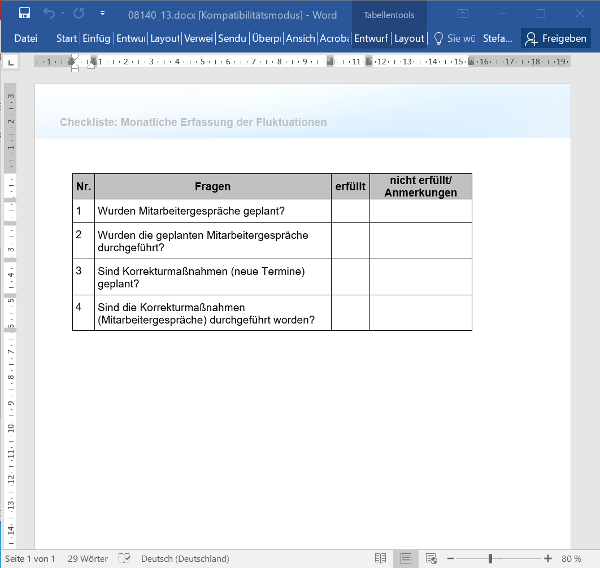Viewport: 600px width, 568px height.
Task: Expand the Quick Access Toolbar customize arrow
Action: (x=102, y=14)
